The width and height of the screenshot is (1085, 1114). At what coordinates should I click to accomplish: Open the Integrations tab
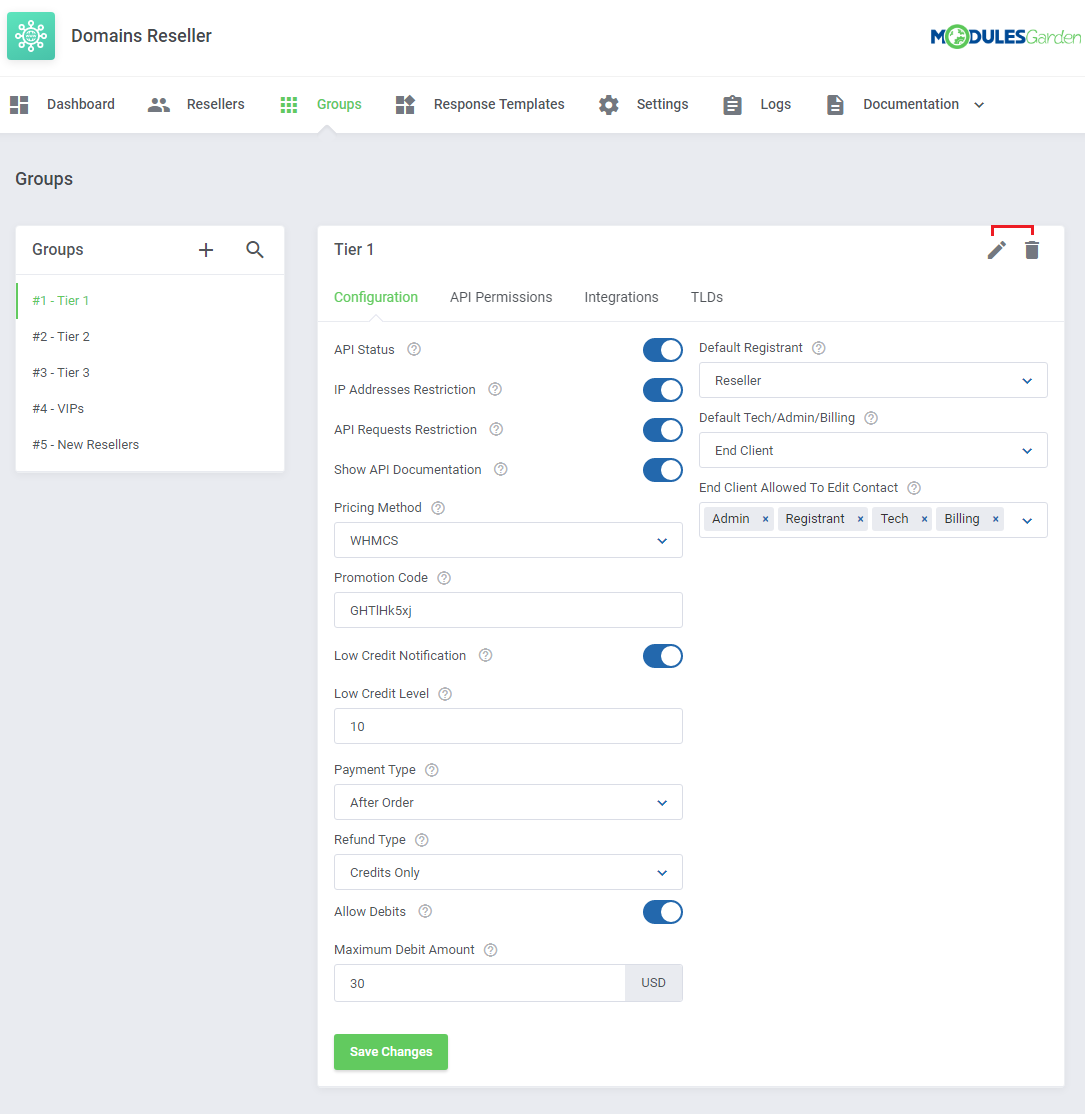coord(621,297)
